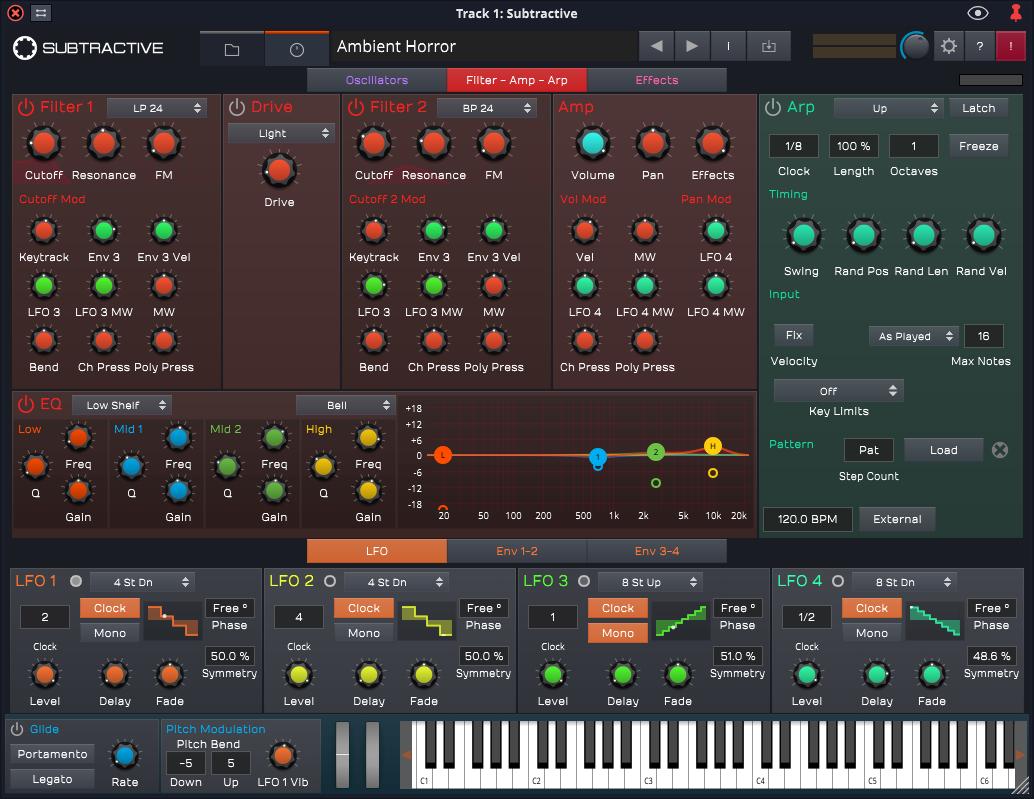Click the LFO 1 waveform display
Viewport: 1034px width, 799px height.
click(x=173, y=620)
